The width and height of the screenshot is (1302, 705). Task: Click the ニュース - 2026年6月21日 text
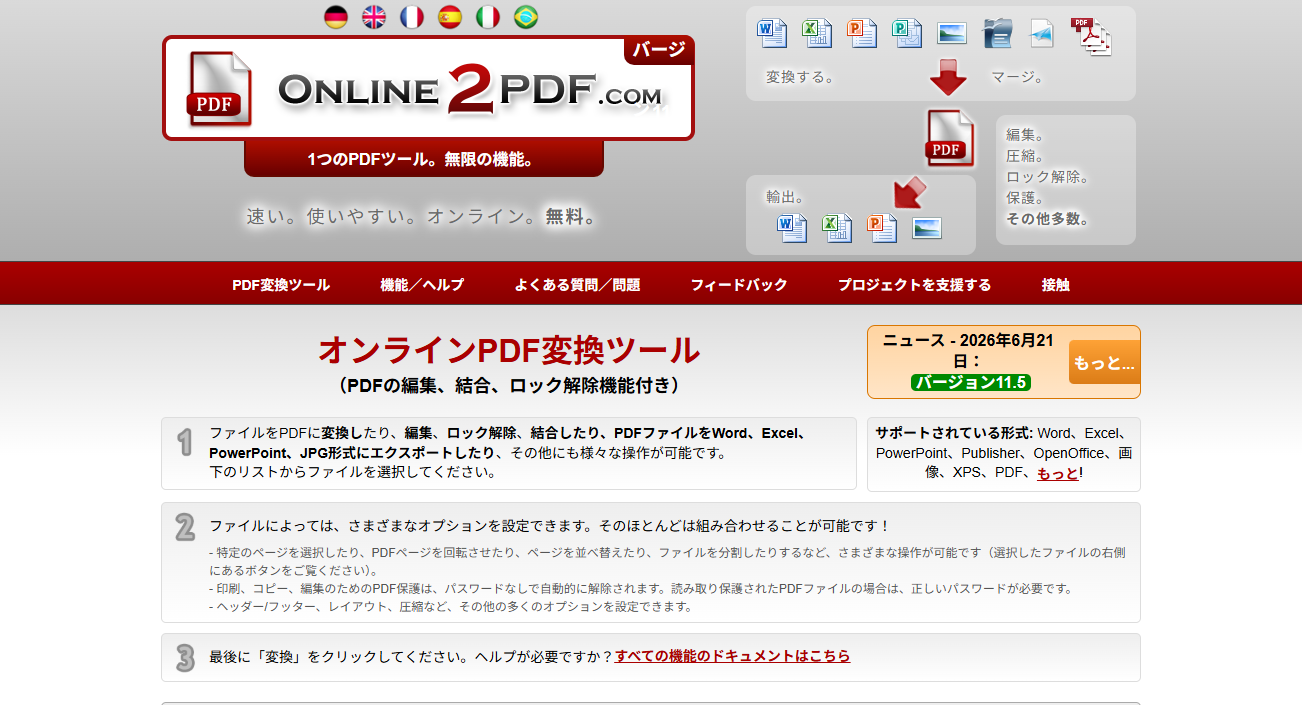point(968,350)
